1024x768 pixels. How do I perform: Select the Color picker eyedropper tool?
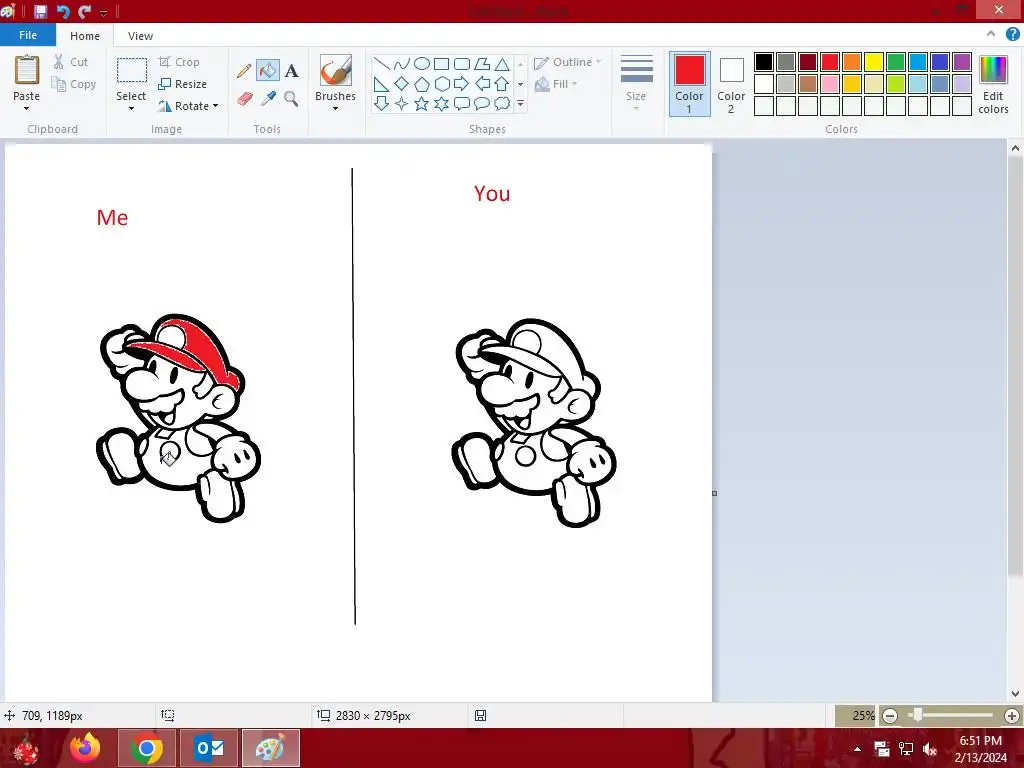click(x=268, y=99)
